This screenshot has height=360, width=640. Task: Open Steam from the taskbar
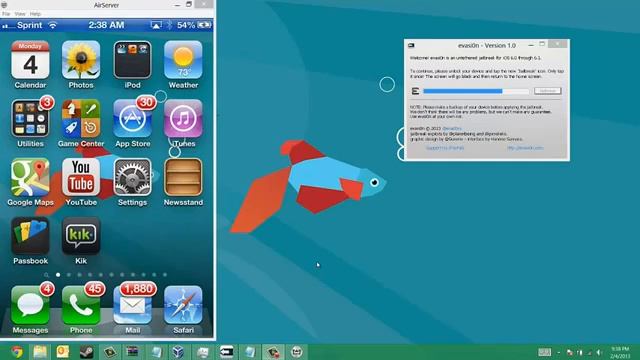[x=86, y=352]
